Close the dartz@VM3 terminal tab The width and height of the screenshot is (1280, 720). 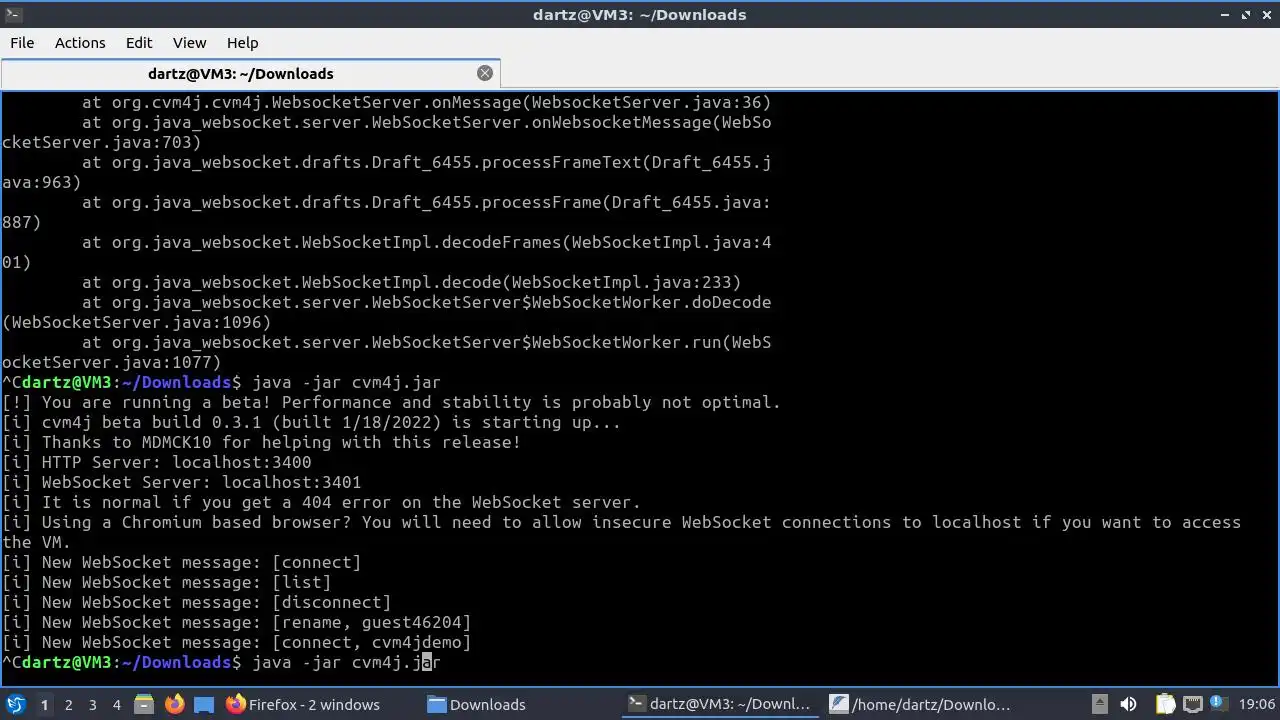coord(485,73)
